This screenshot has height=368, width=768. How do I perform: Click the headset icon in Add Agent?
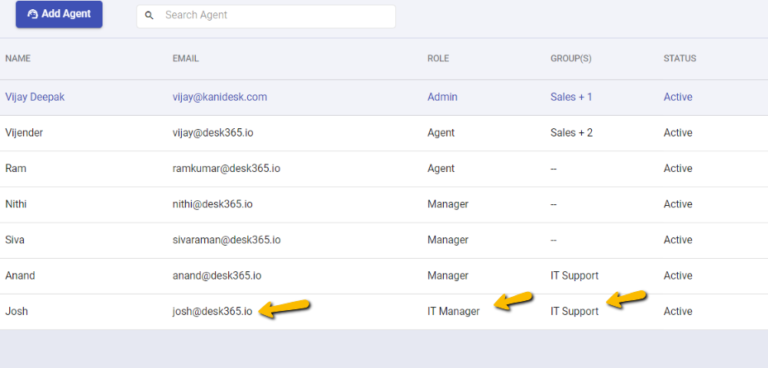[33, 14]
